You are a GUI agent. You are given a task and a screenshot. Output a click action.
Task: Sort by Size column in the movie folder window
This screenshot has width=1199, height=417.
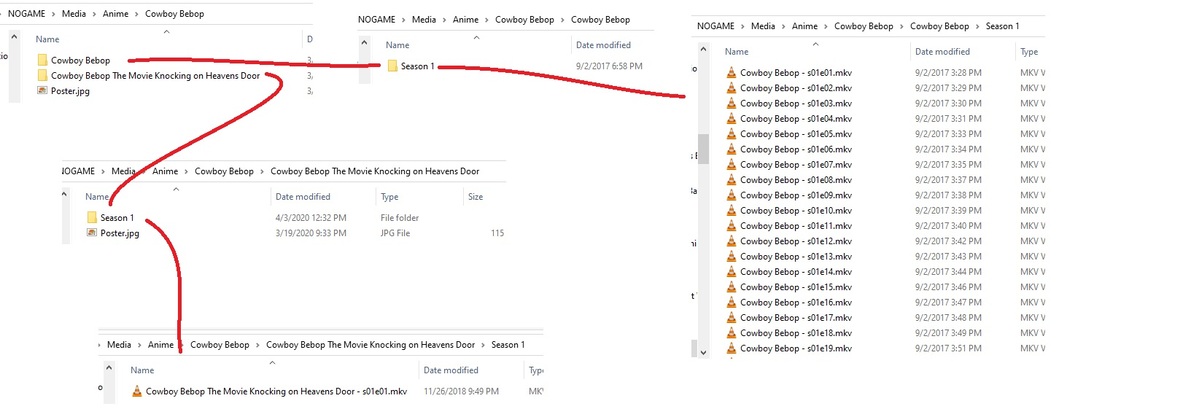(x=475, y=197)
